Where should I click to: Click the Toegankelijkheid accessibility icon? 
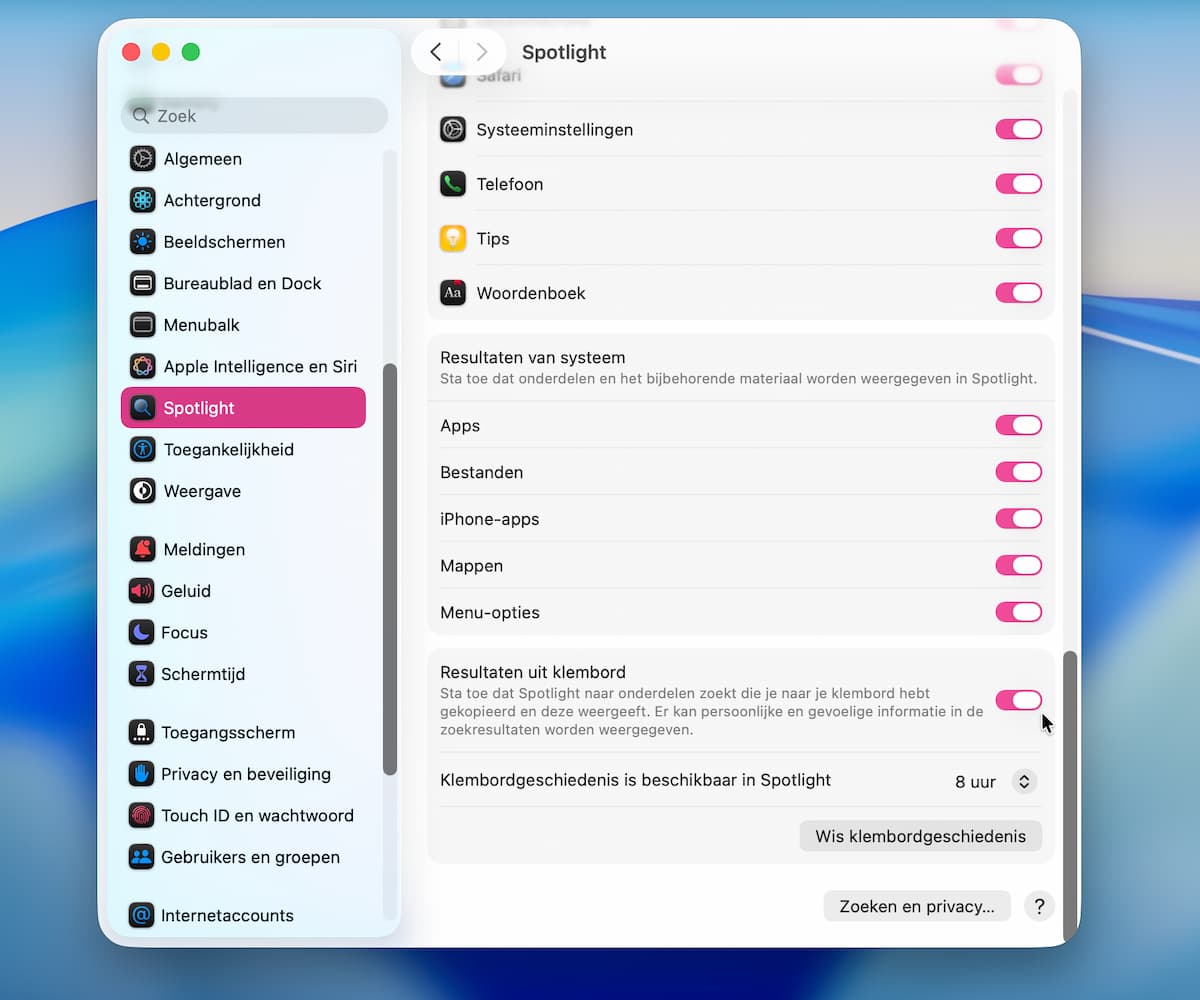click(x=142, y=450)
